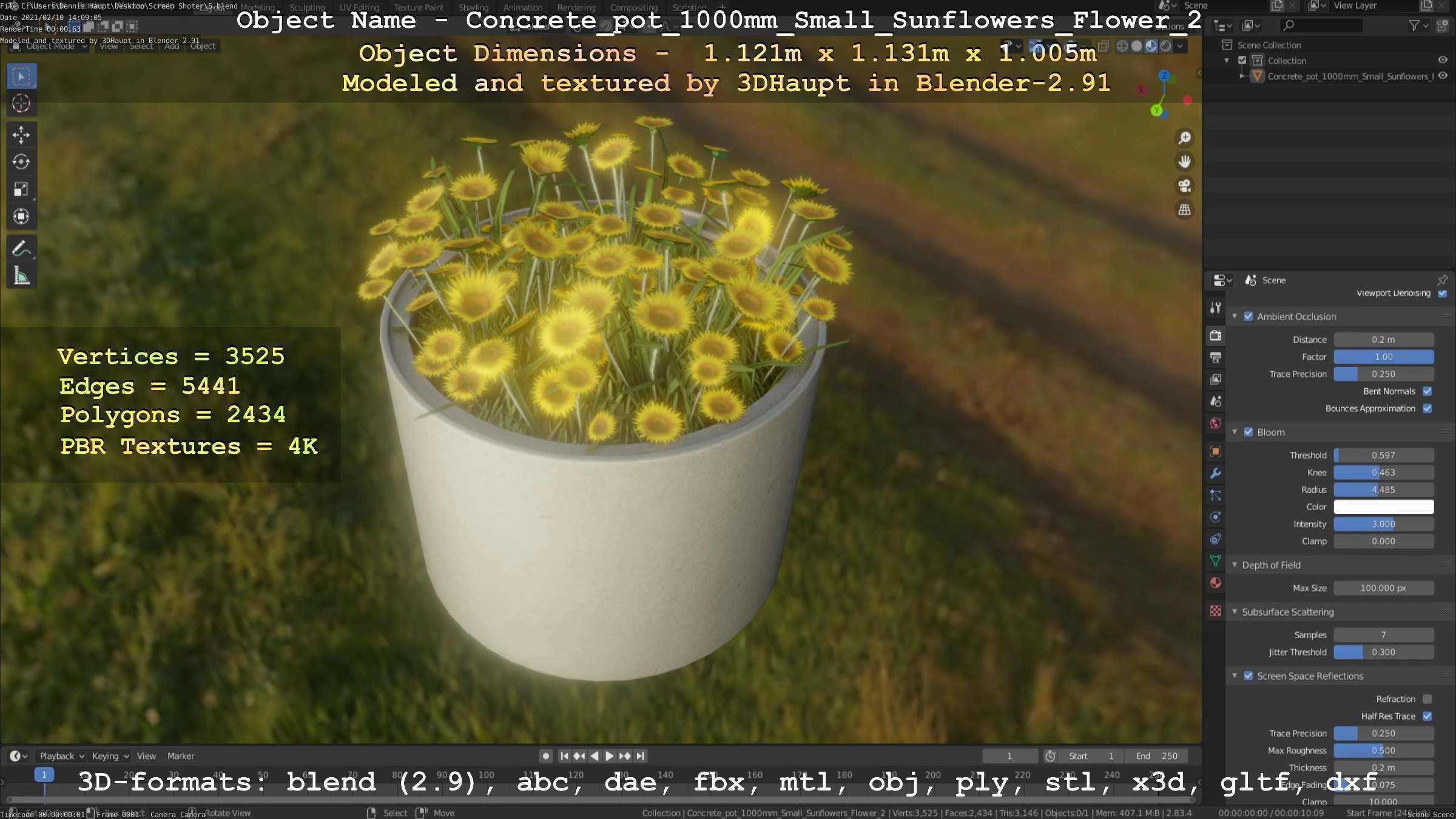Open the Object Data mesh tab
The image size is (1456, 819).
point(1215,561)
